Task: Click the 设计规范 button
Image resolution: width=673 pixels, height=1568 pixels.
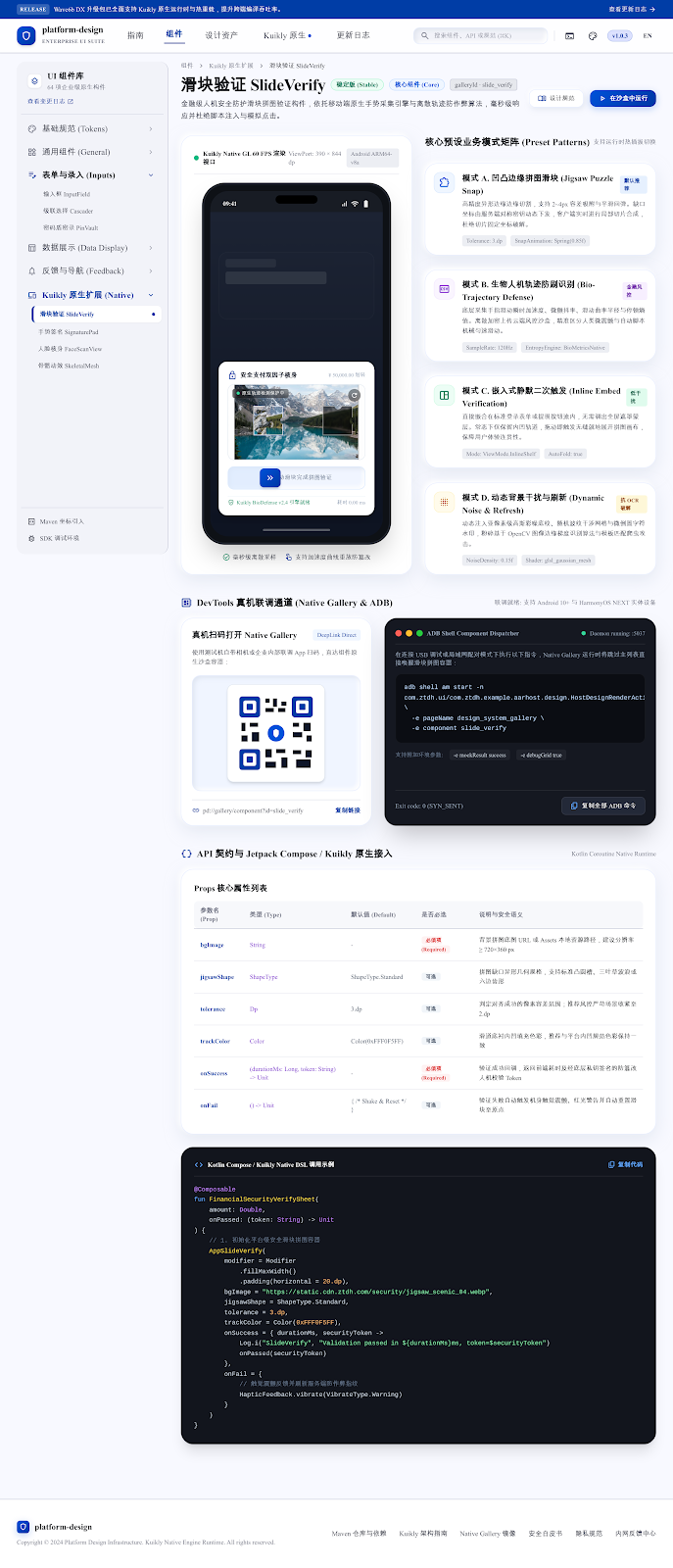Action: point(557,98)
